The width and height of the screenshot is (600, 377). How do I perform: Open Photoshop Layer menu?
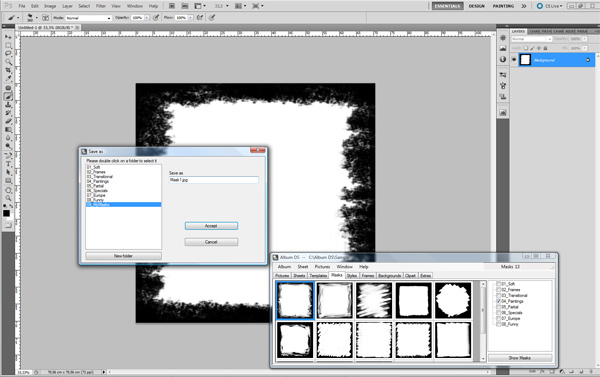[67, 6]
